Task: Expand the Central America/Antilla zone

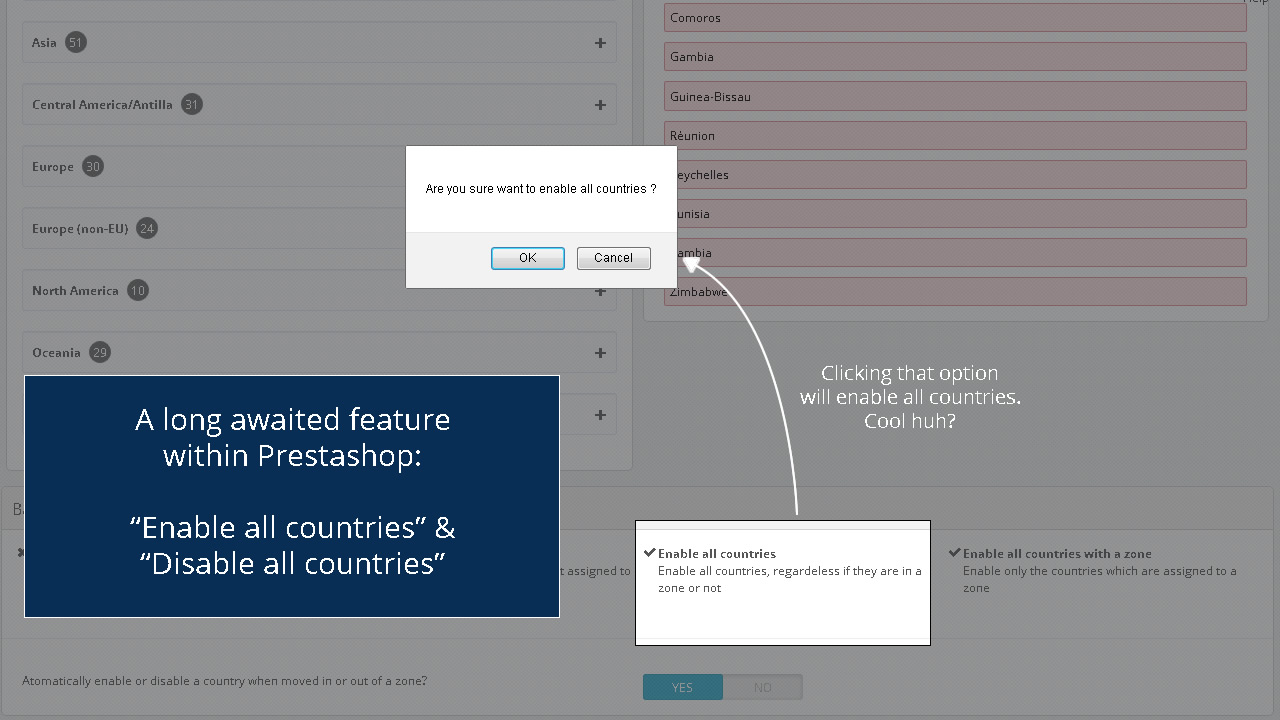Action: click(x=600, y=105)
